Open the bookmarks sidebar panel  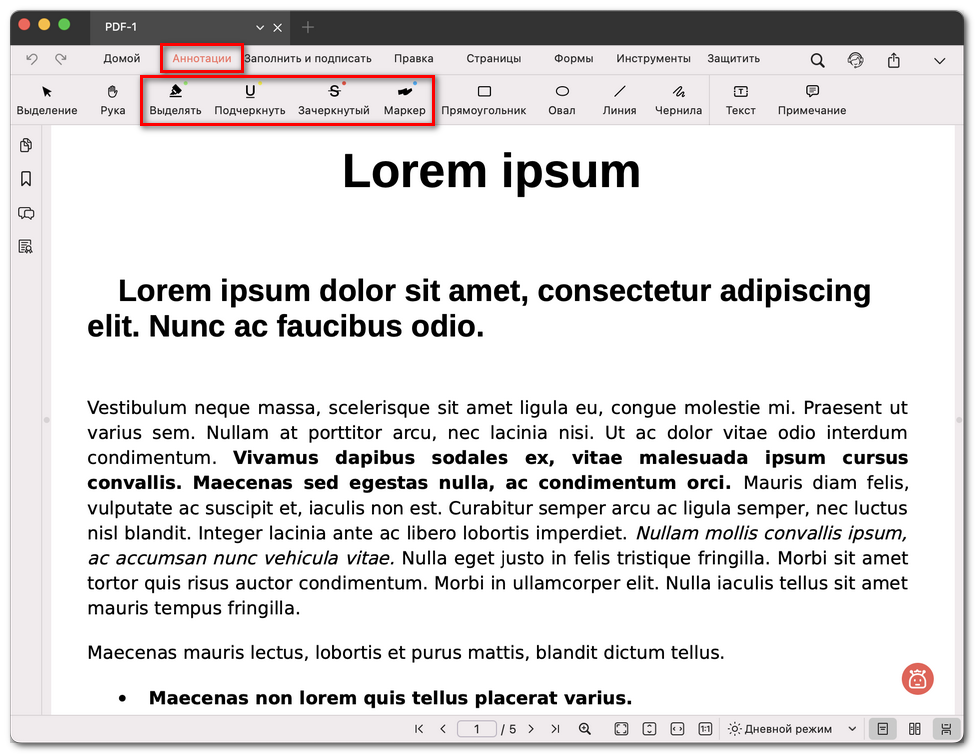click(x=26, y=179)
